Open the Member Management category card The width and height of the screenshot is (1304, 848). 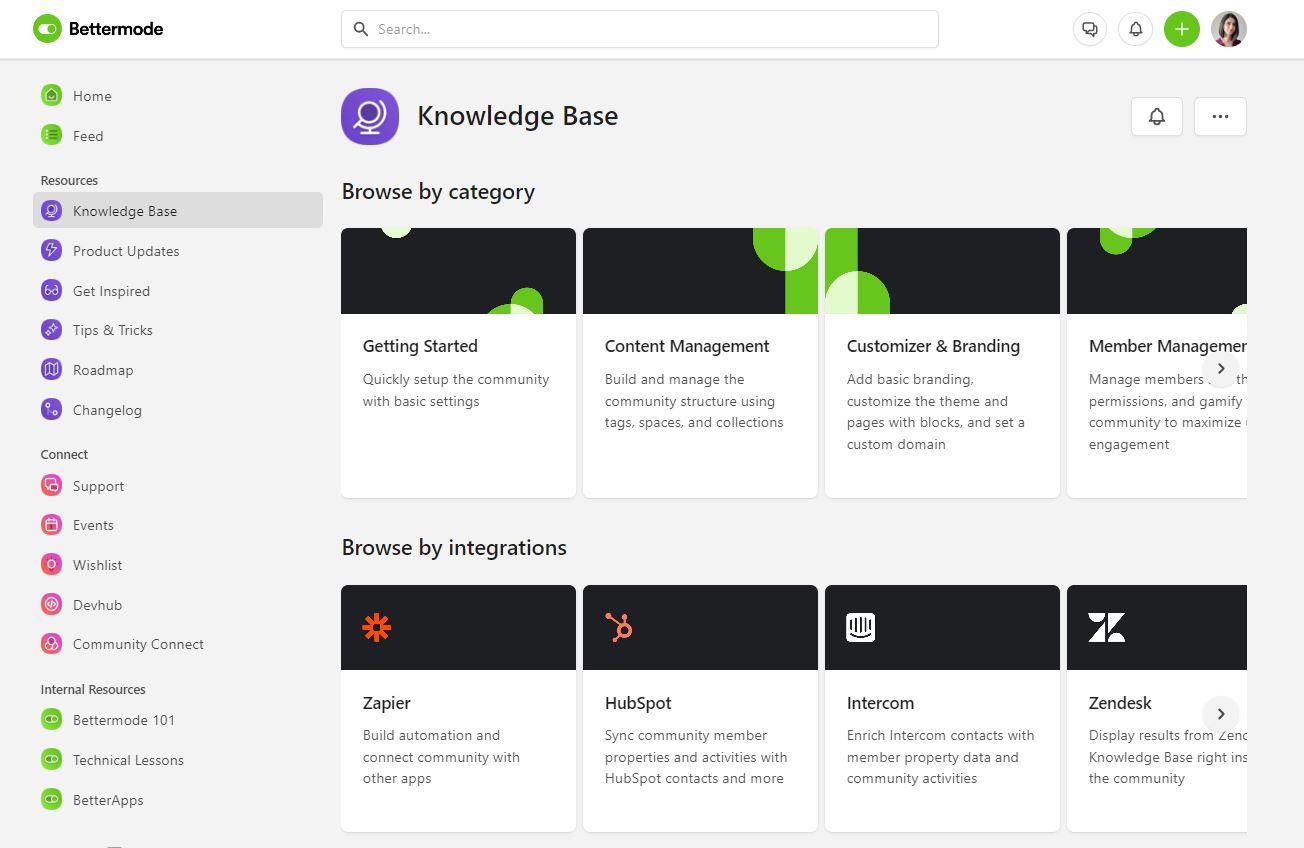coord(1157,363)
